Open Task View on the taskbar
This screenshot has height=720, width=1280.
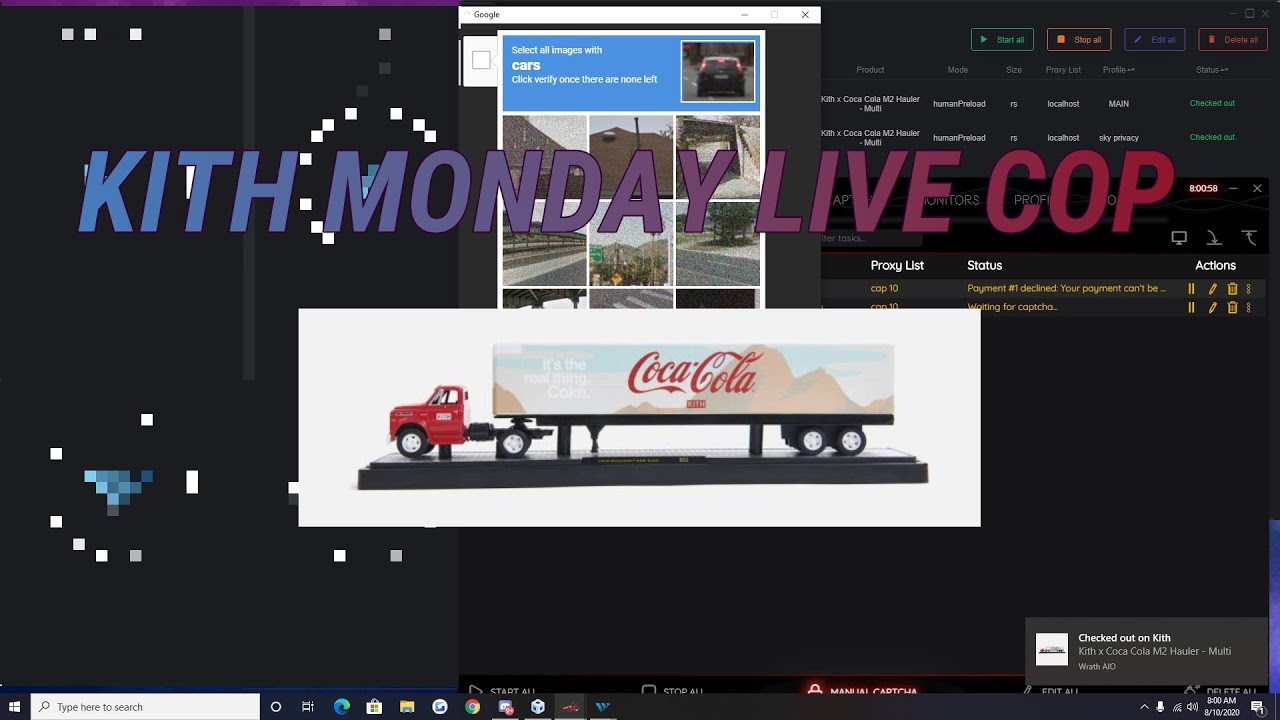[308, 707]
